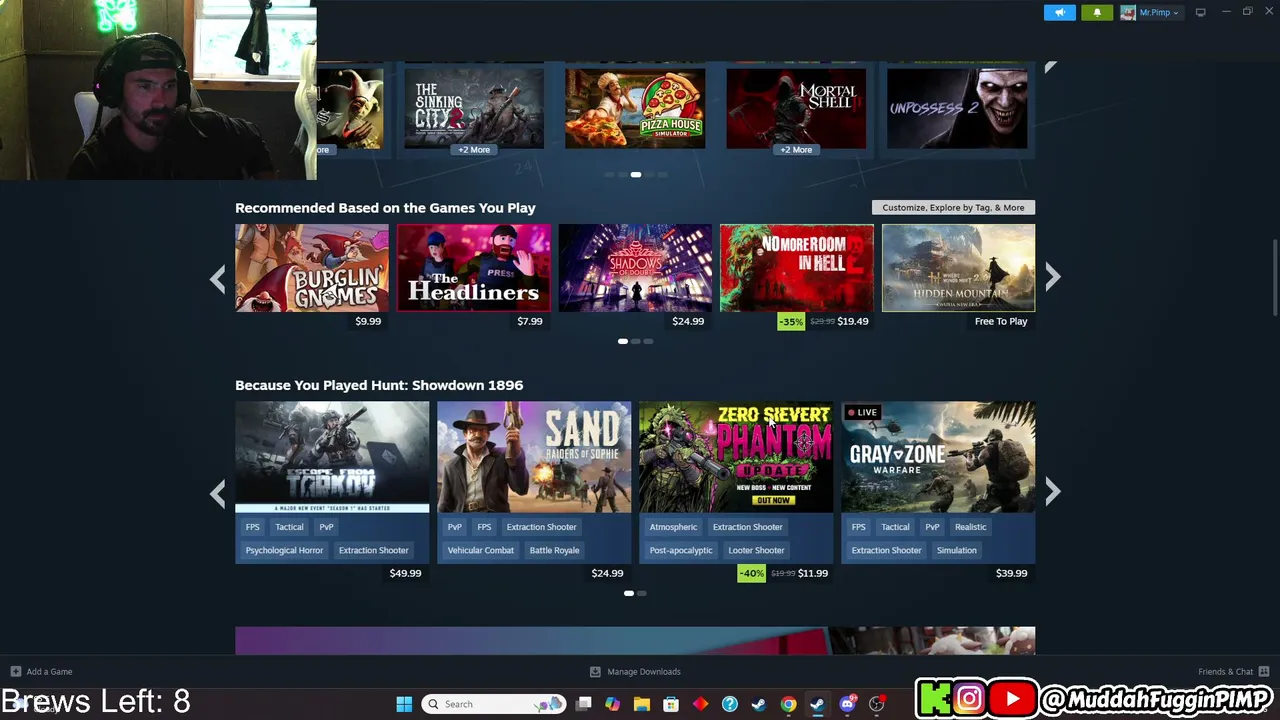The image size is (1280, 720).
Task: Open Task View on the taskbar
Action: (584, 704)
